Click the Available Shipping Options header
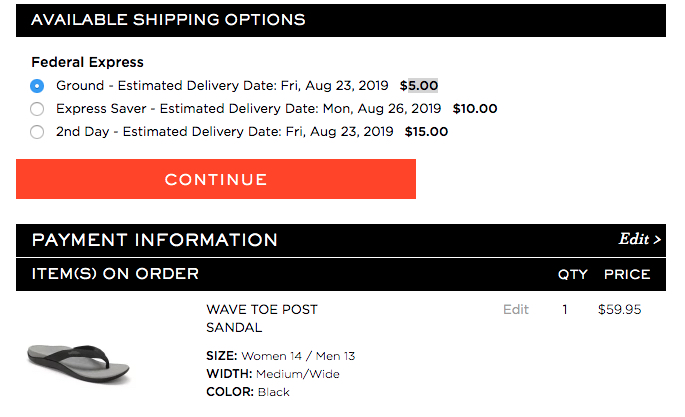The height and width of the screenshot is (417, 685). (x=168, y=20)
